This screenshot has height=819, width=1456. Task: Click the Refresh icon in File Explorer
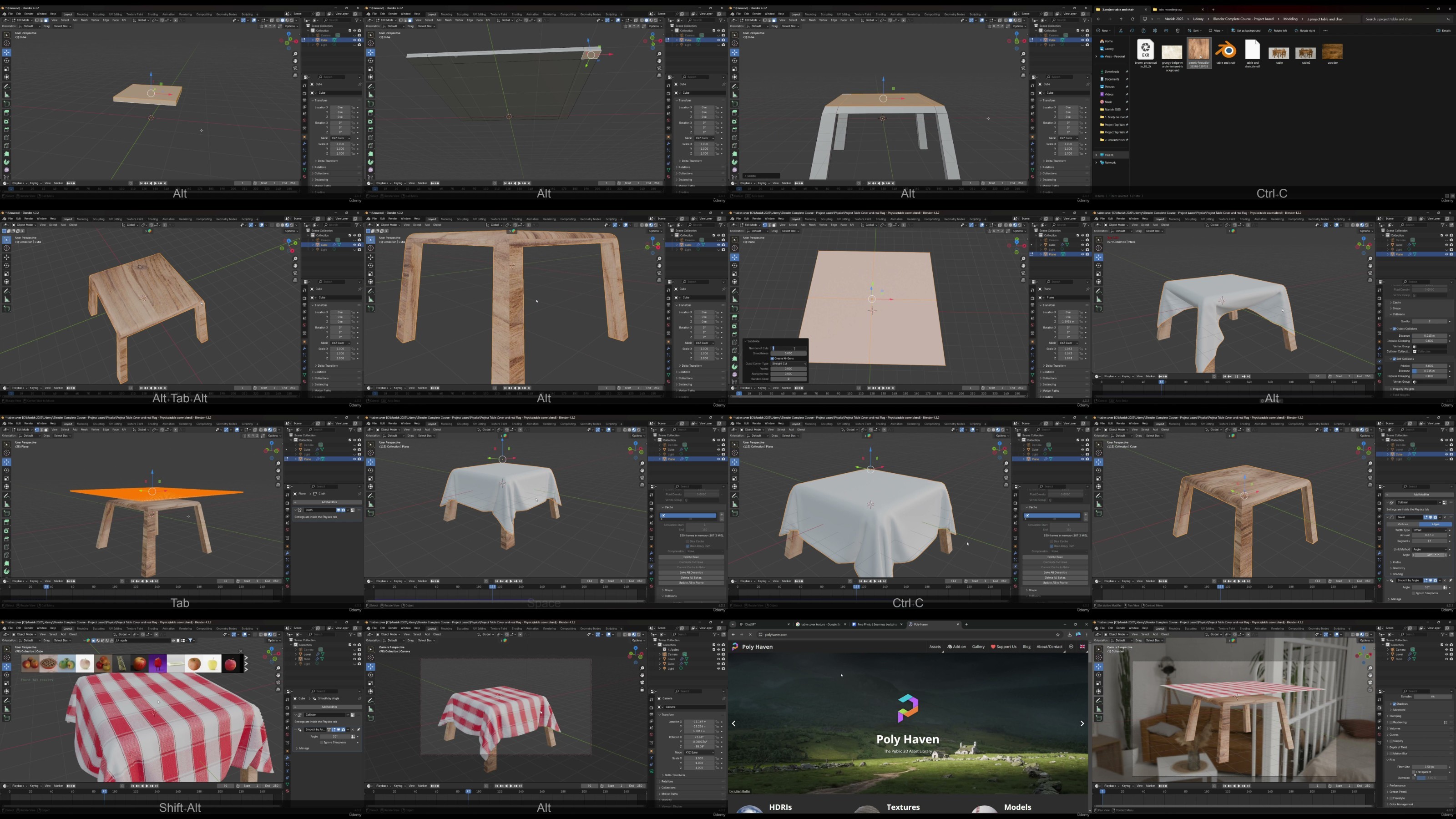[x=1132, y=19]
